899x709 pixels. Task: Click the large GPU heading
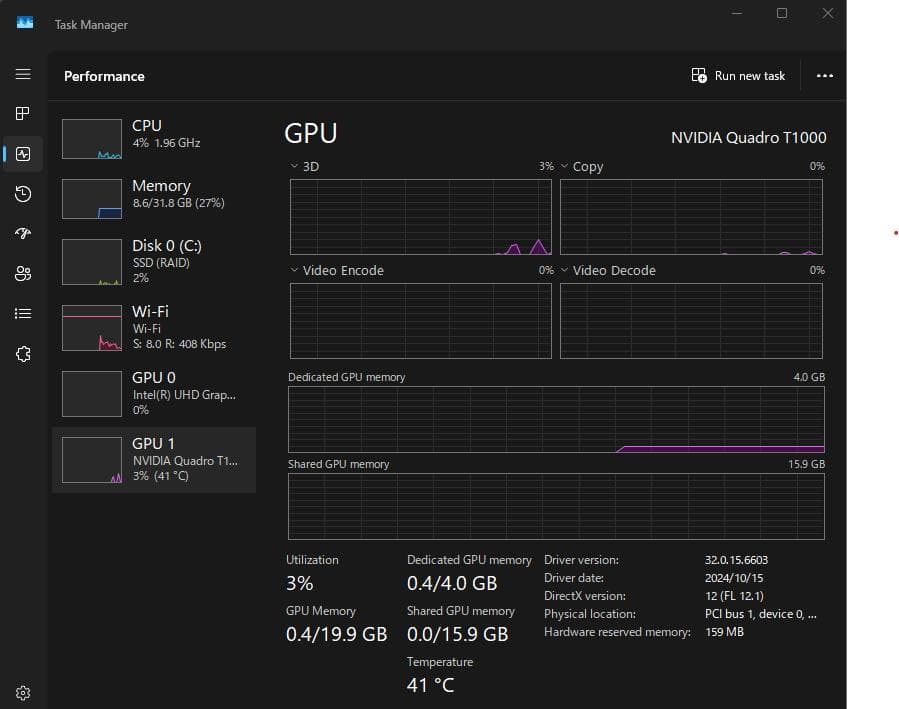point(311,134)
